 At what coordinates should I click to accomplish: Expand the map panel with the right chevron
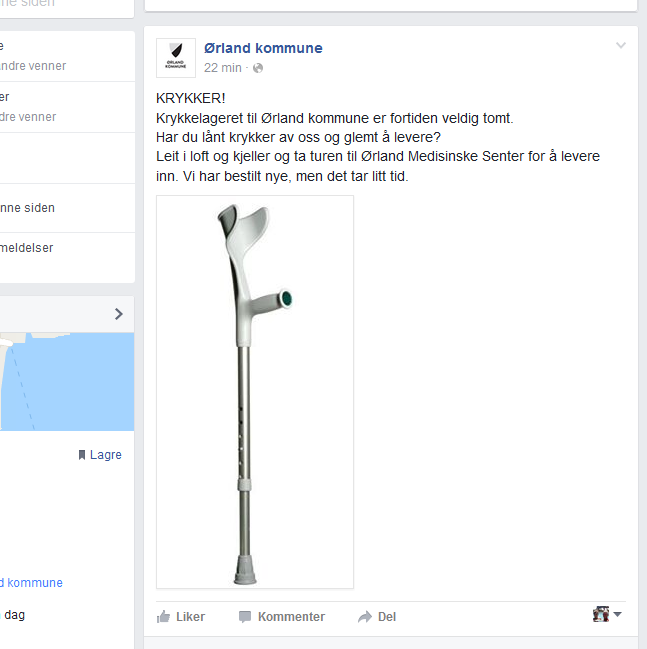click(x=119, y=314)
